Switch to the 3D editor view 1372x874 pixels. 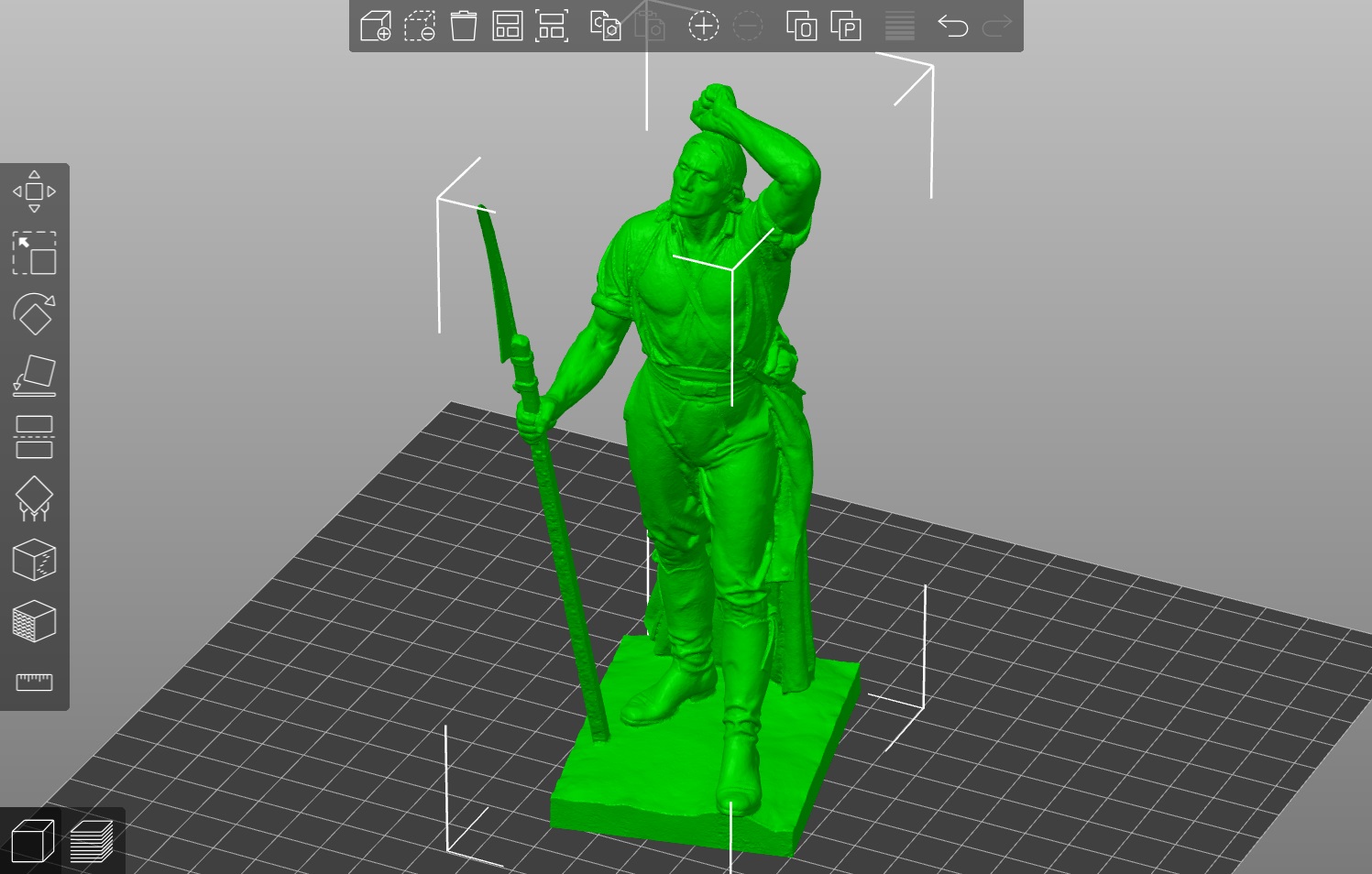[32, 841]
